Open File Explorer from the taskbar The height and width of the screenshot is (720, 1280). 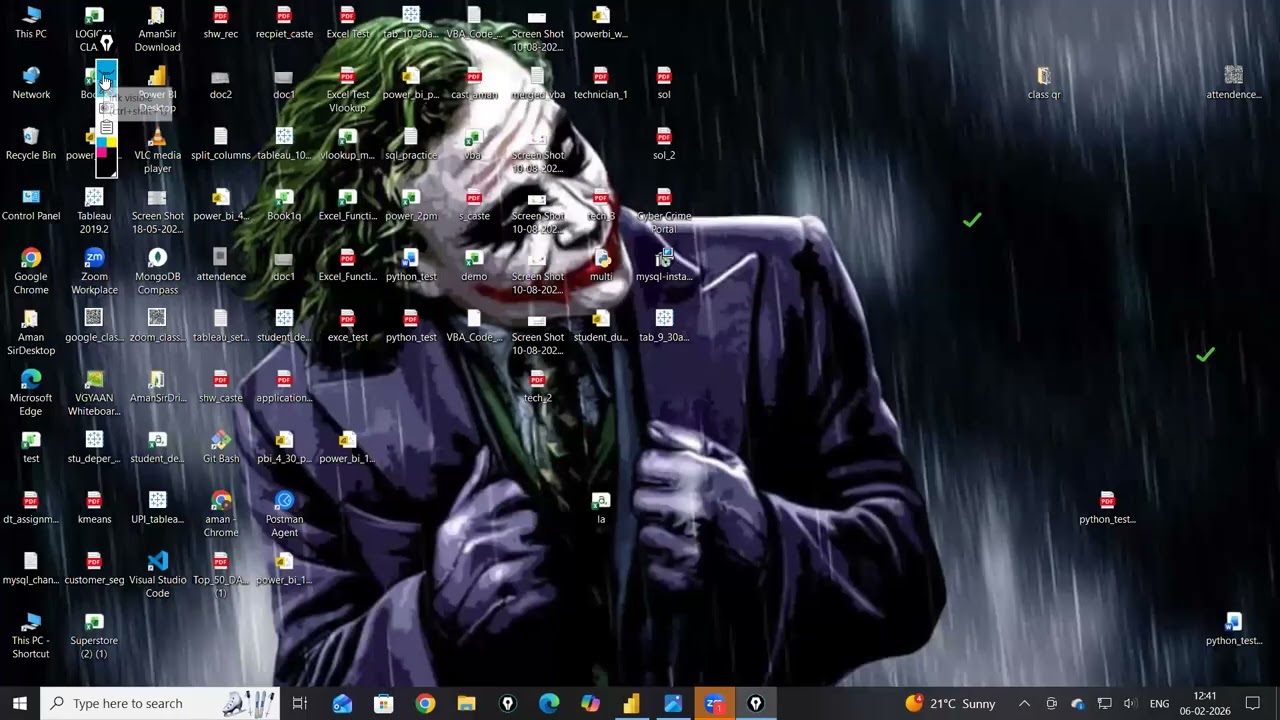tap(466, 703)
